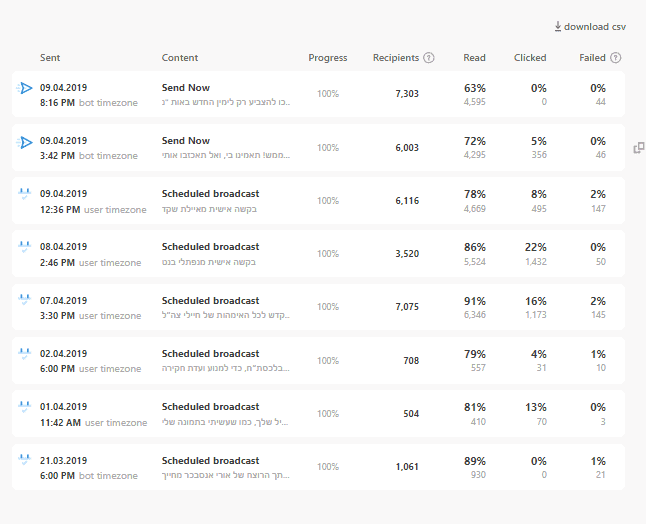Viewport: 646px width, 524px height.
Task: Click the scheduled icon for 07.04.2019 broadcast
Action: tap(25, 301)
